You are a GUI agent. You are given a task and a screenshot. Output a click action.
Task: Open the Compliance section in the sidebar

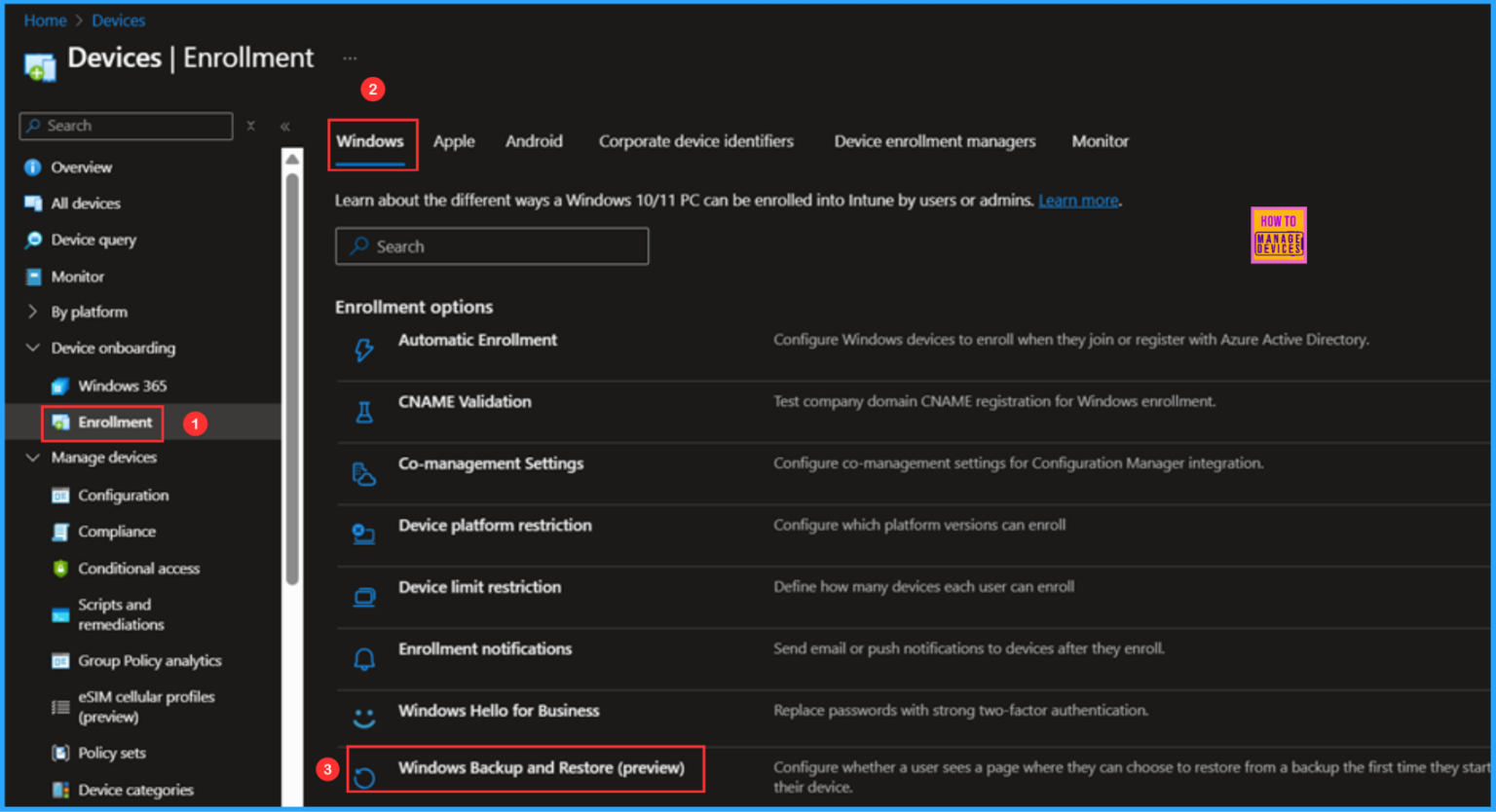pos(117,532)
